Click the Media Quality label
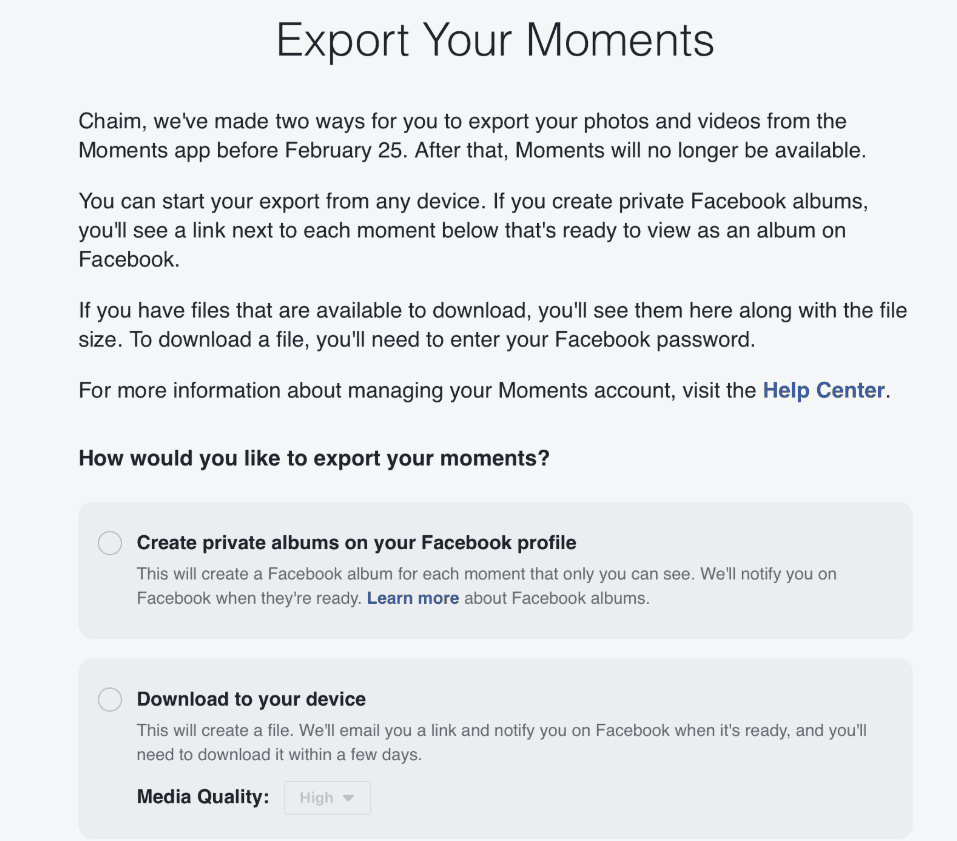 pyautogui.click(x=203, y=797)
